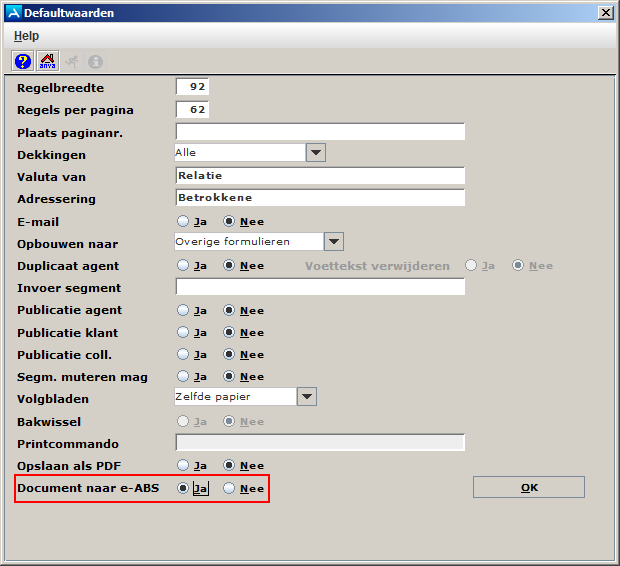Enable Opslaan als PDF with Ja
This screenshot has height=566, width=620.
point(183,466)
